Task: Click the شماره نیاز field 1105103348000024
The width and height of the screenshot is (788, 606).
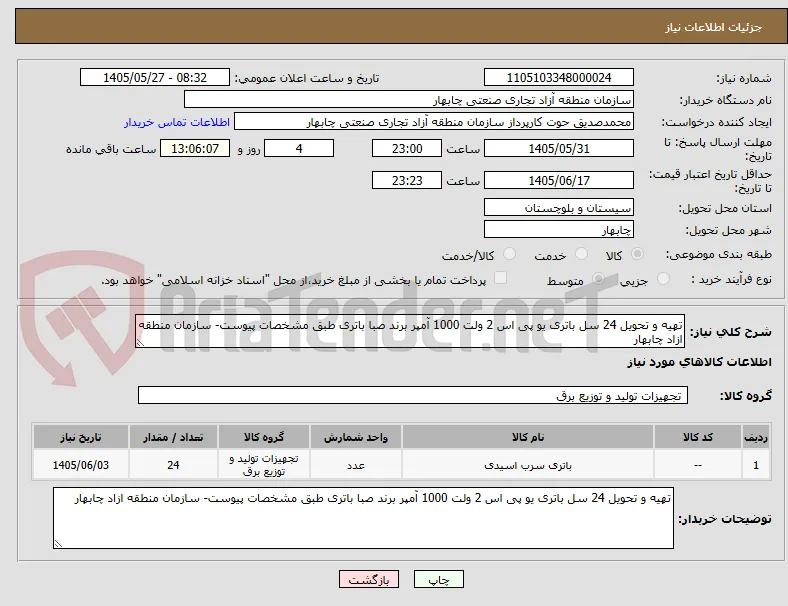Action: 559,77
